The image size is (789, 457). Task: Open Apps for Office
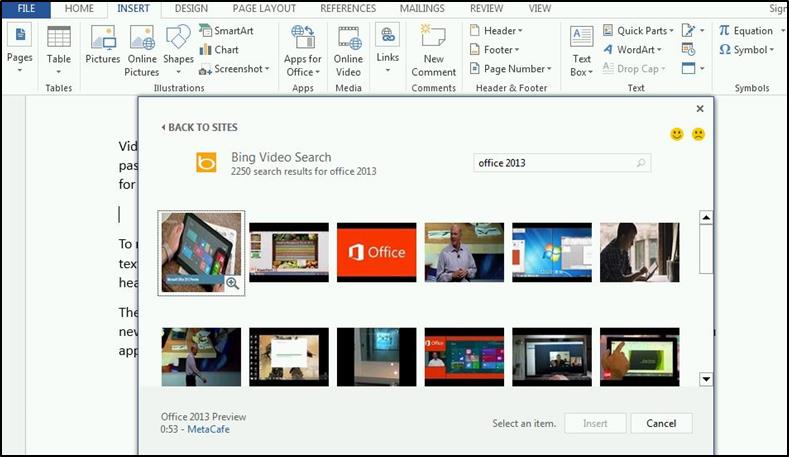point(302,51)
